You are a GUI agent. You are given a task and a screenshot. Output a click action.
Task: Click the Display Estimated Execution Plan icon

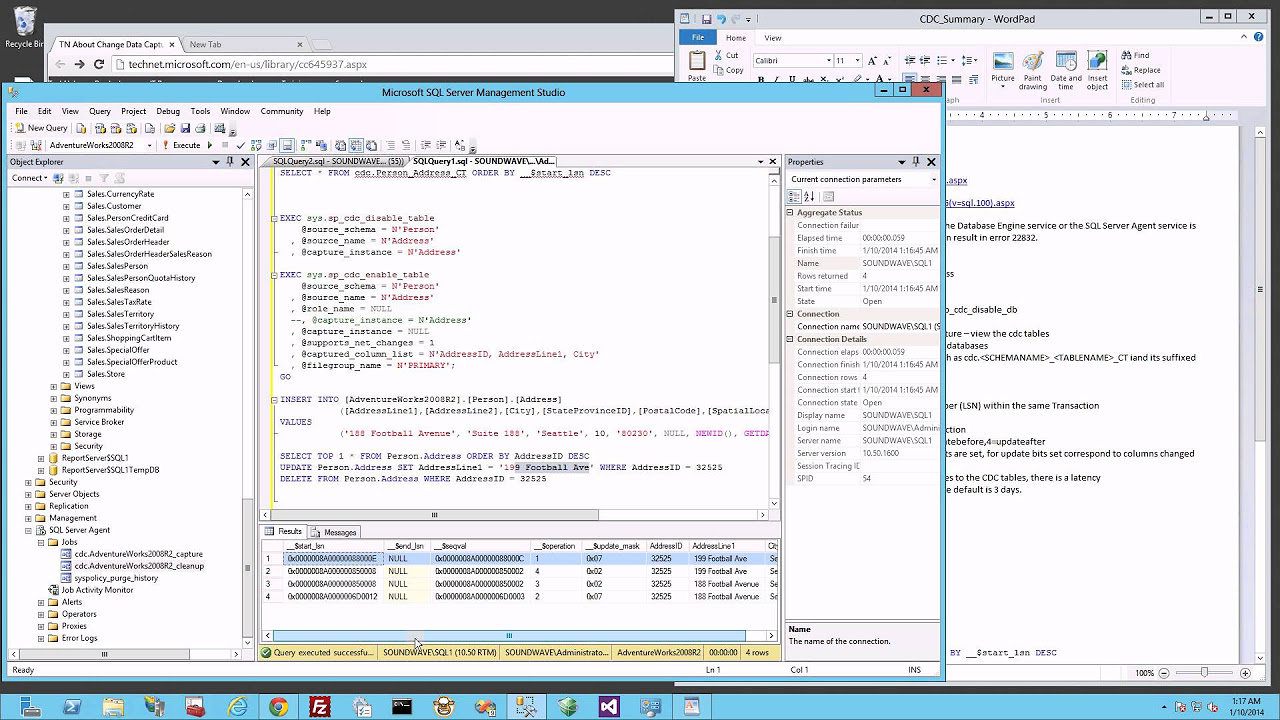point(256,145)
